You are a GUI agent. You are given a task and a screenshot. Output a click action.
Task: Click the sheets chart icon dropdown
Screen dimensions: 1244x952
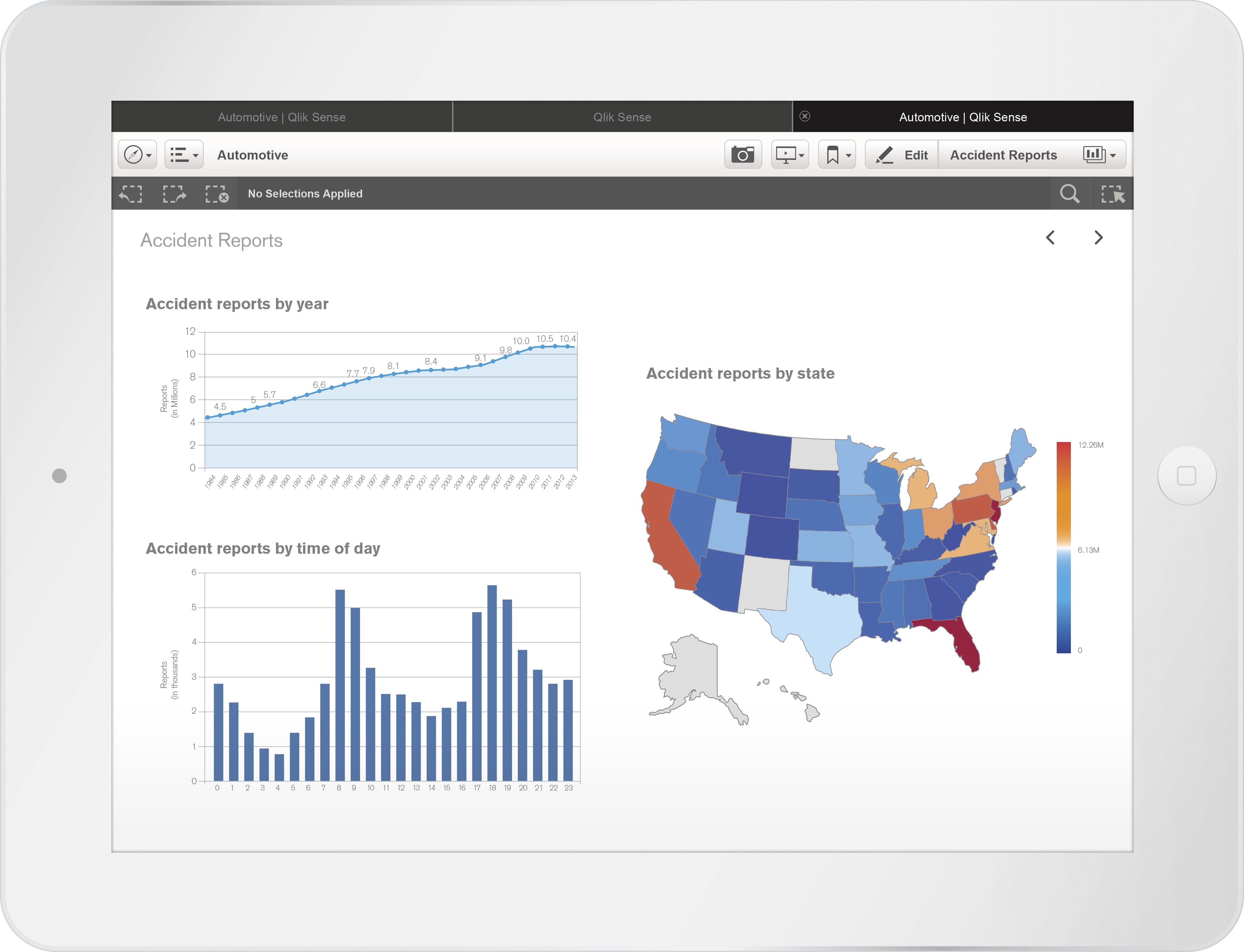[1100, 155]
